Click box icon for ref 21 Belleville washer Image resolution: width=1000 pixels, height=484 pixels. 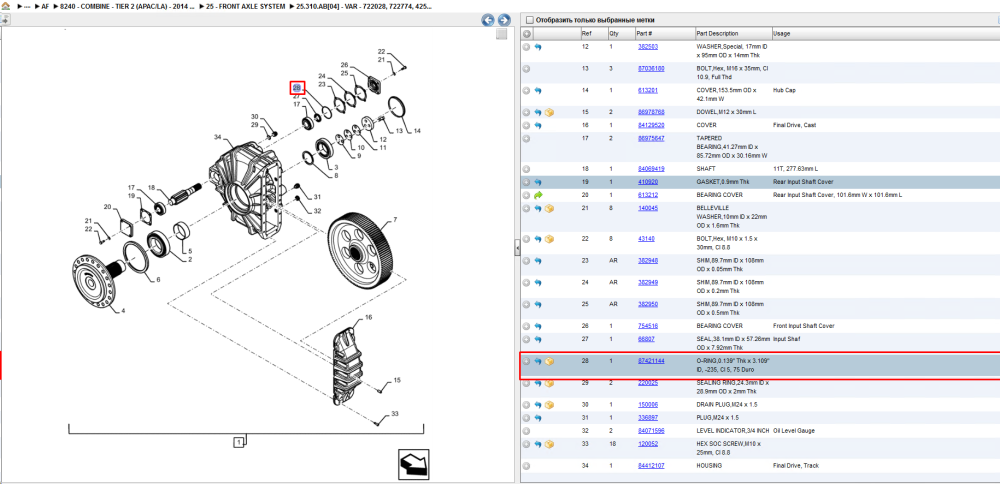coord(549,209)
